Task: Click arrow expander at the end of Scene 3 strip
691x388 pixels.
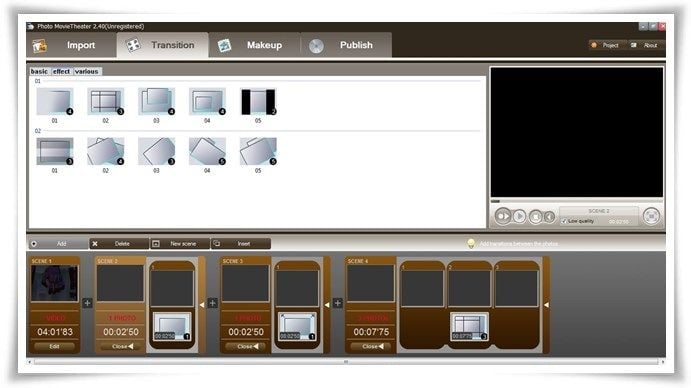Action: pos(327,305)
